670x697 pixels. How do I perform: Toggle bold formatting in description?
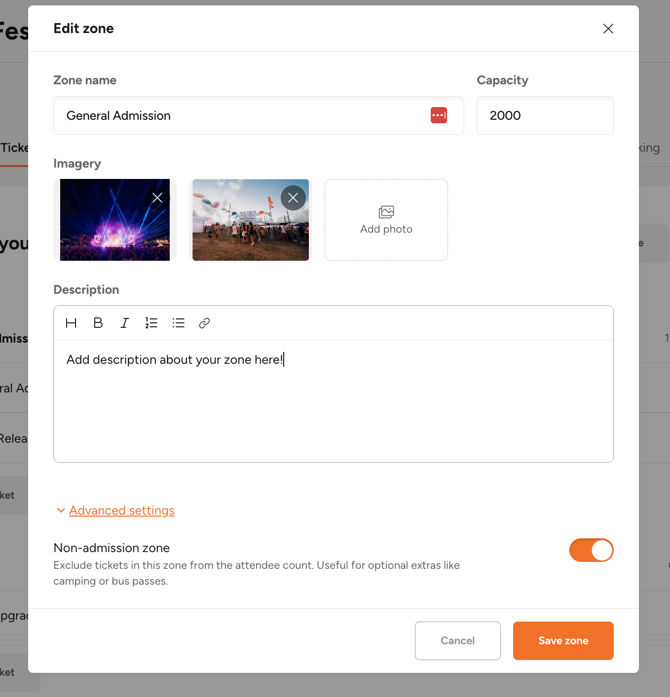[x=98, y=323]
